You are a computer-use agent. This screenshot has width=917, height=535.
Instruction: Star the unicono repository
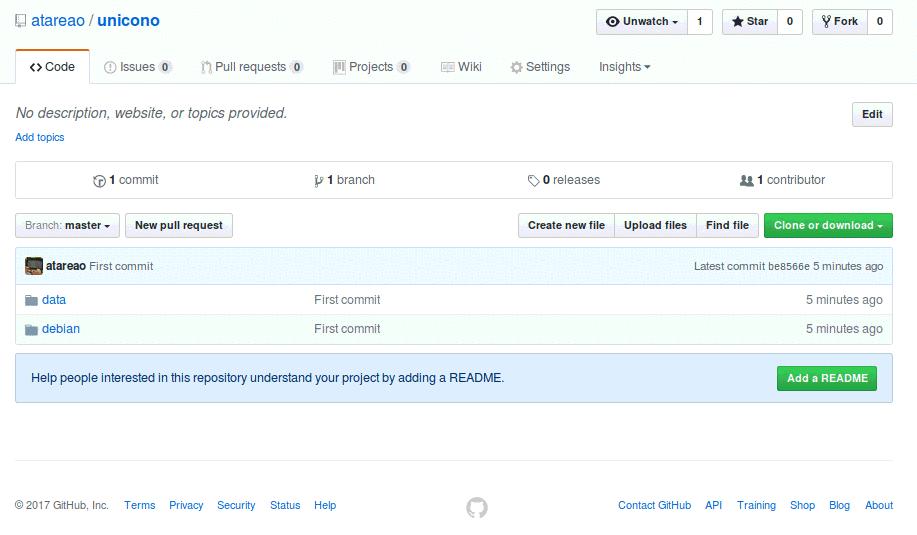[750, 22]
